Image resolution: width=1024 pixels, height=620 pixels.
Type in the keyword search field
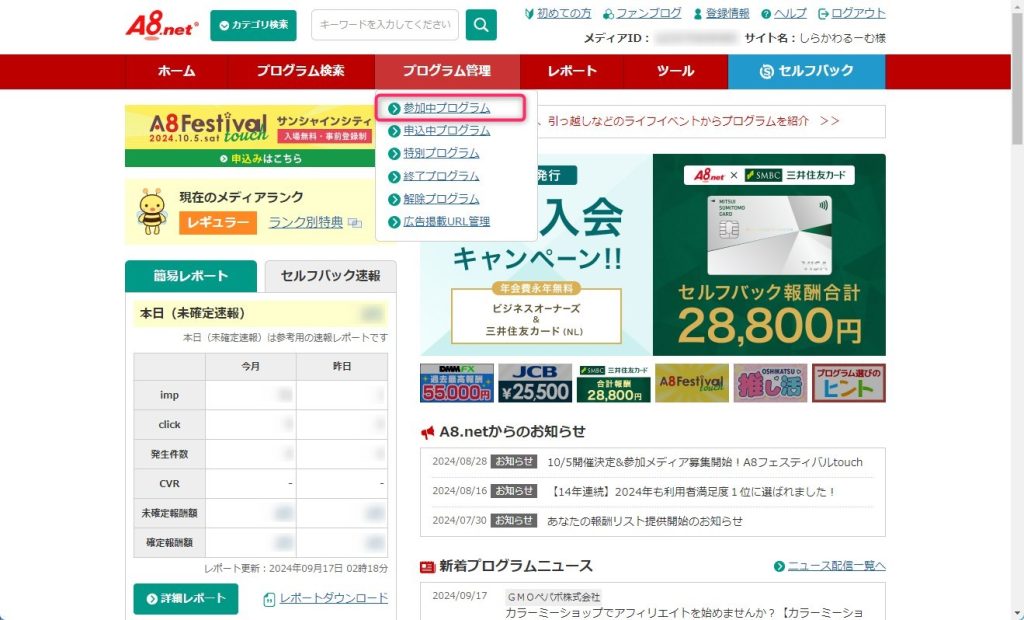[x=384, y=25]
